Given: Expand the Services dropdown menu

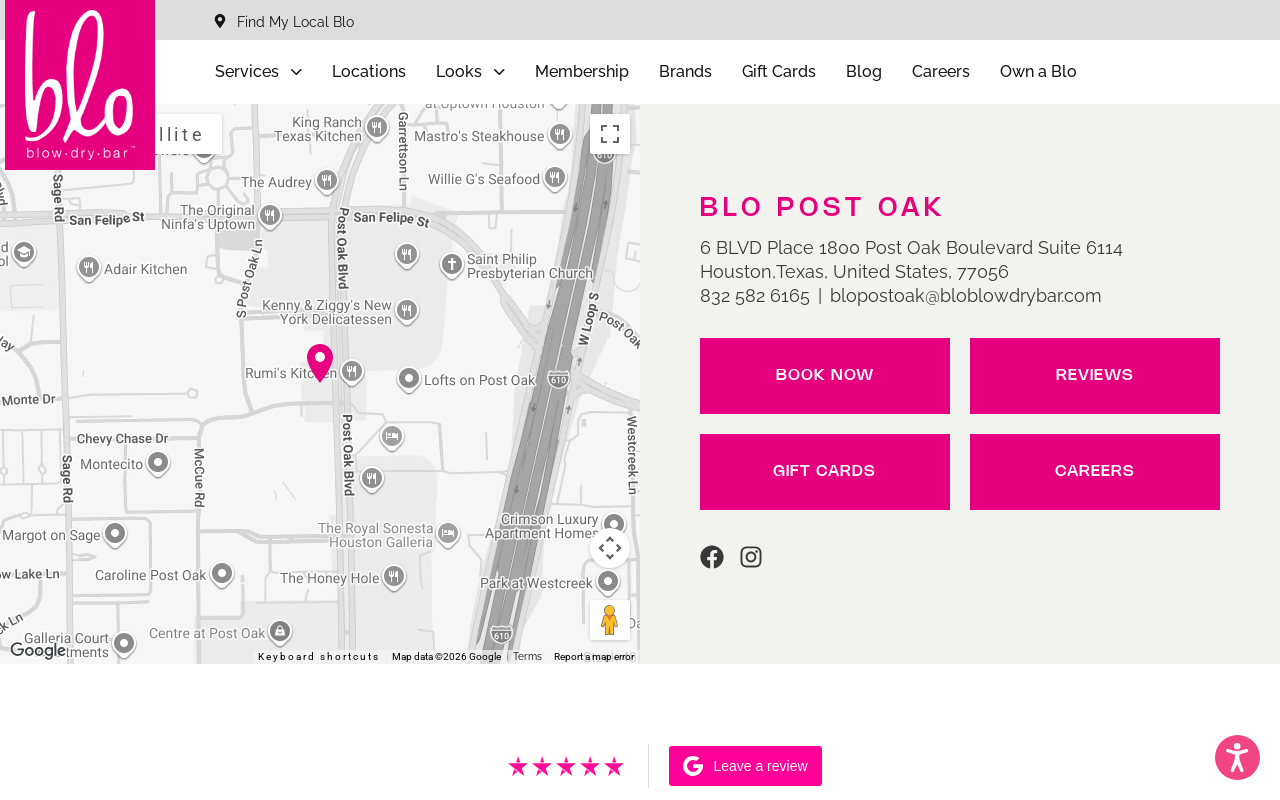Looking at the screenshot, I should 258,71.
